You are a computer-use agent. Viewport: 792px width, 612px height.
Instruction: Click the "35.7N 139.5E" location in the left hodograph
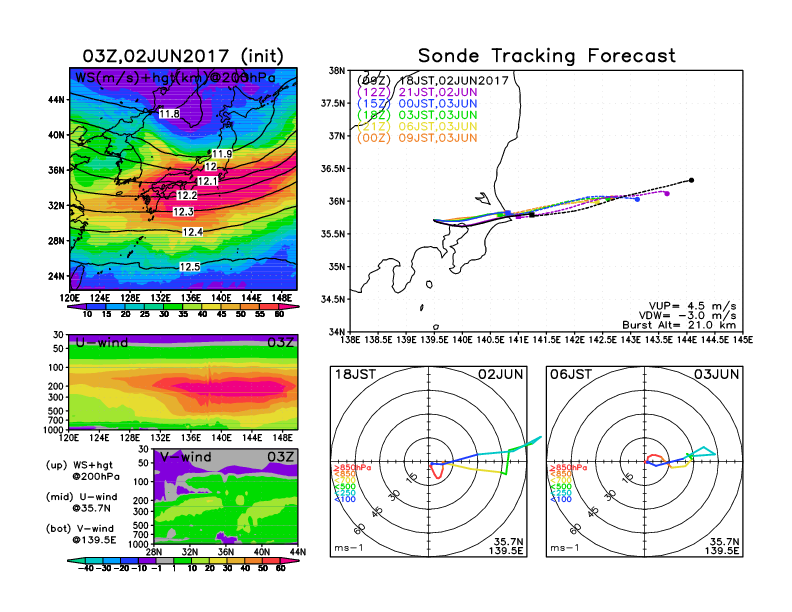(x=506, y=546)
